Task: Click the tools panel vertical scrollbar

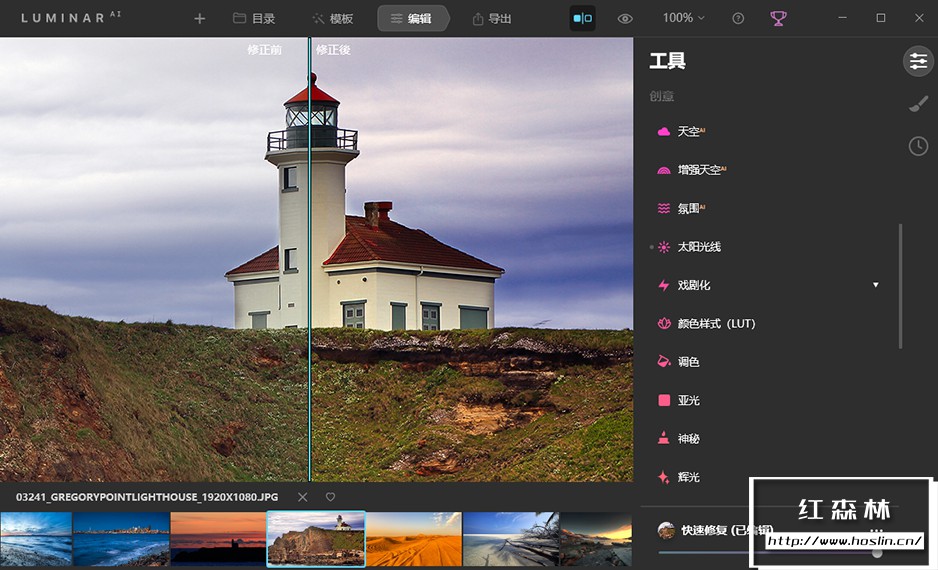Action: click(900, 286)
